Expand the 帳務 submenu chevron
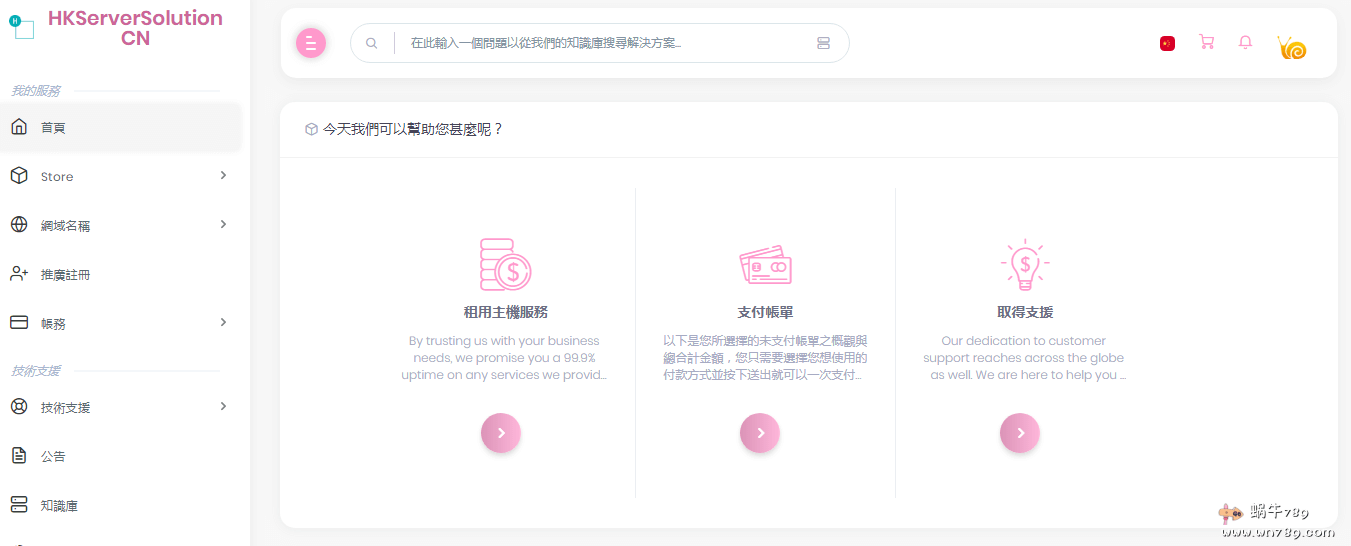This screenshot has height=546, width=1351. (x=223, y=323)
